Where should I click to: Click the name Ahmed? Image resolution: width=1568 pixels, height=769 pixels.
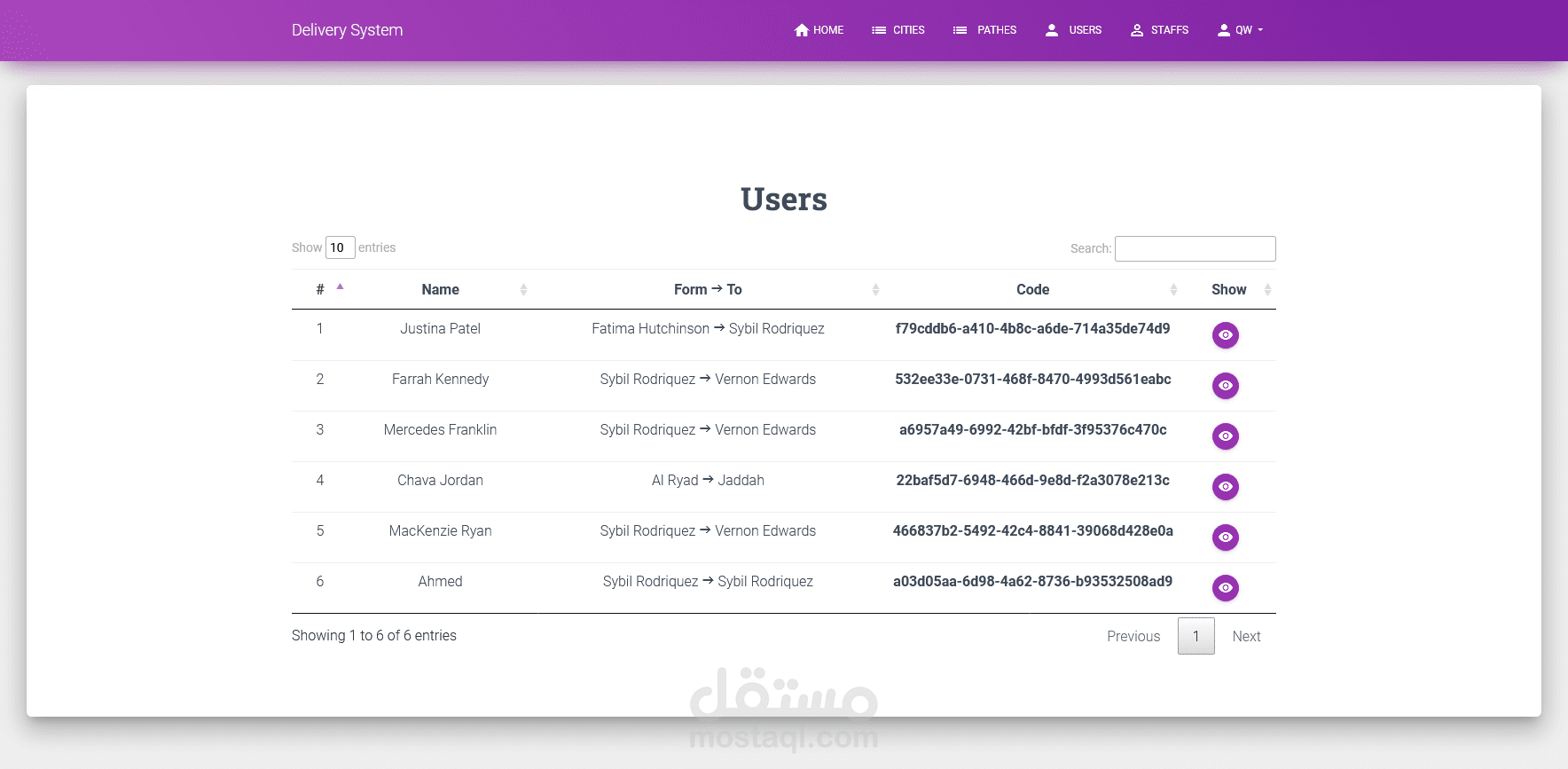pyautogui.click(x=440, y=581)
